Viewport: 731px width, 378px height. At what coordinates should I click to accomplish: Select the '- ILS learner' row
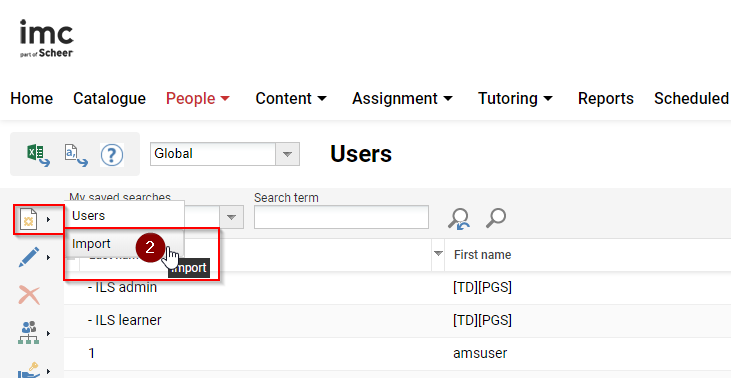click(397, 321)
